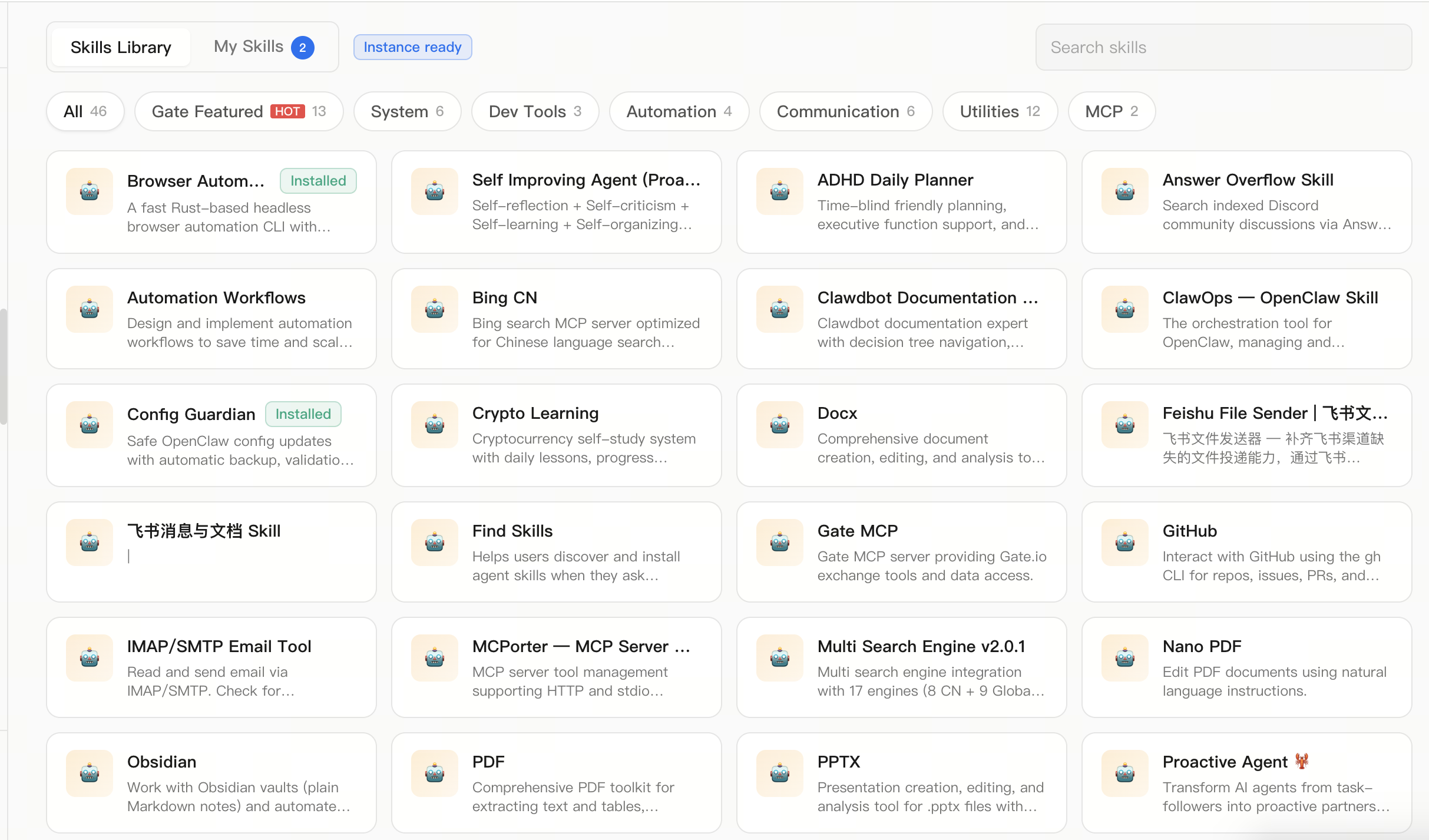Filter skills by Dev Tools category

click(534, 111)
